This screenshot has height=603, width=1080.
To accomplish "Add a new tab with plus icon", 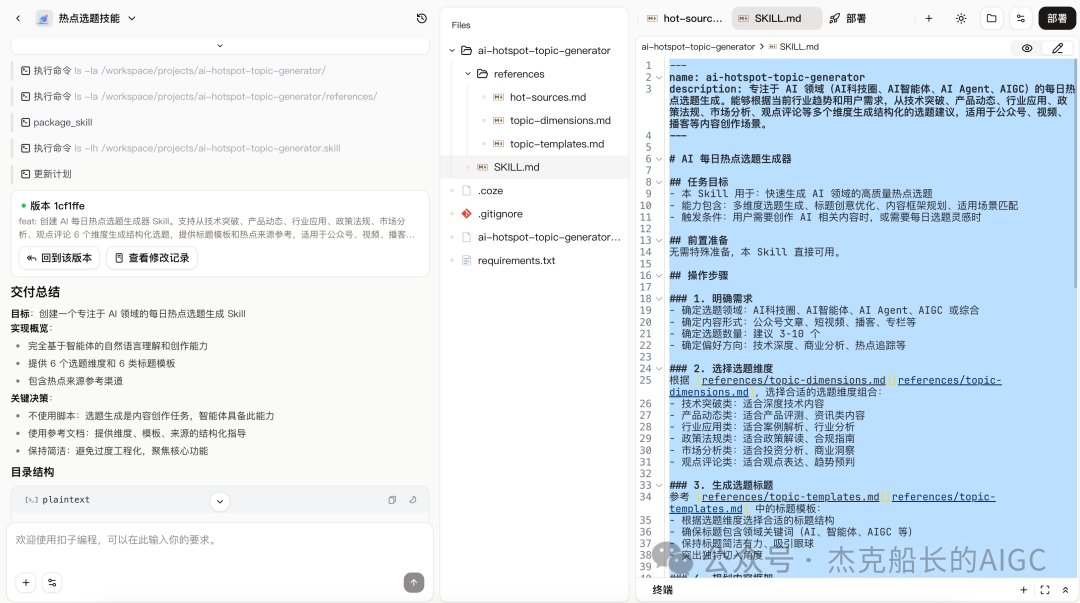I will click(x=928, y=19).
